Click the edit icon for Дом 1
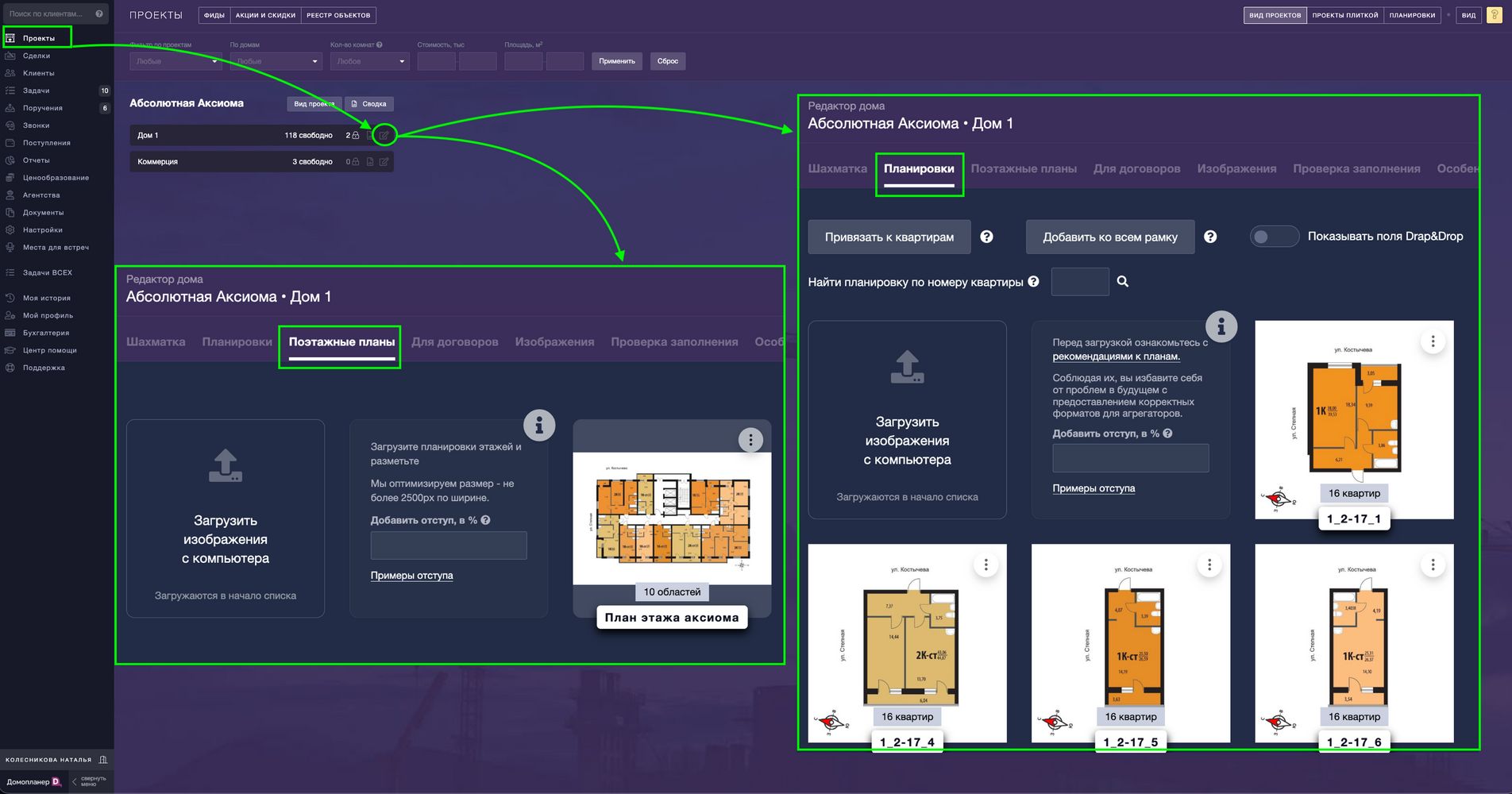 [x=384, y=136]
